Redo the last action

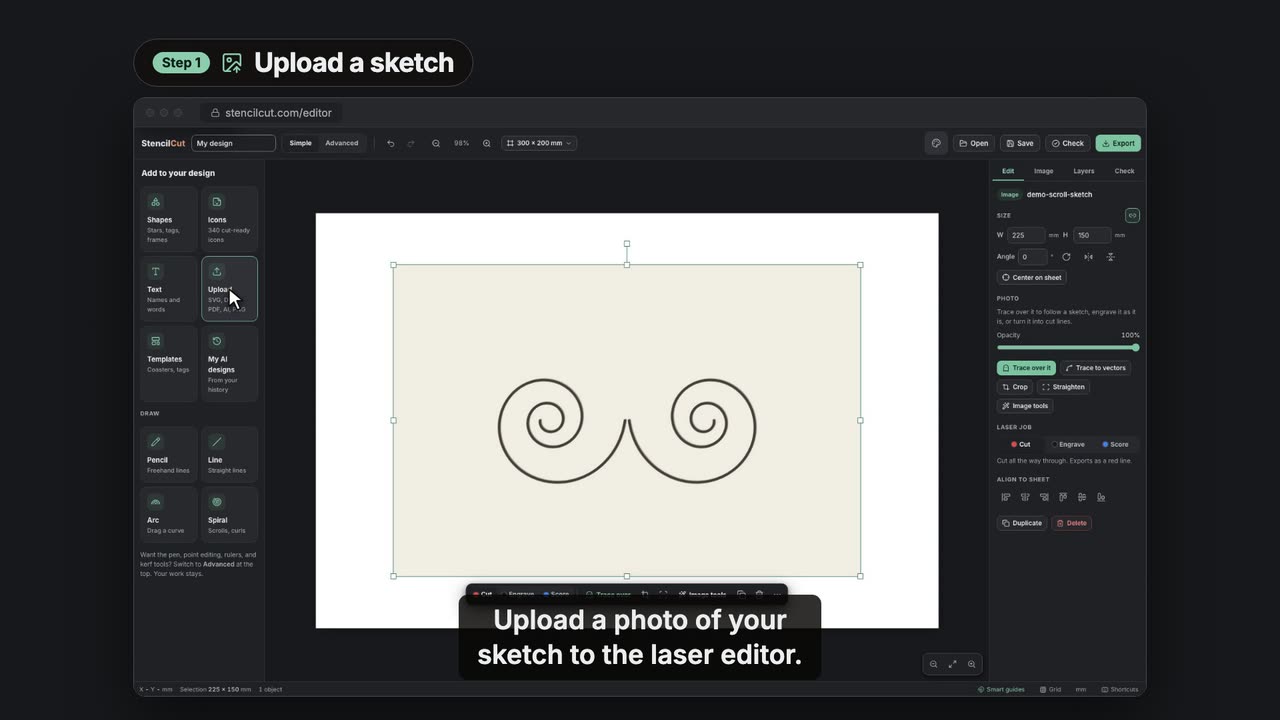coord(411,143)
